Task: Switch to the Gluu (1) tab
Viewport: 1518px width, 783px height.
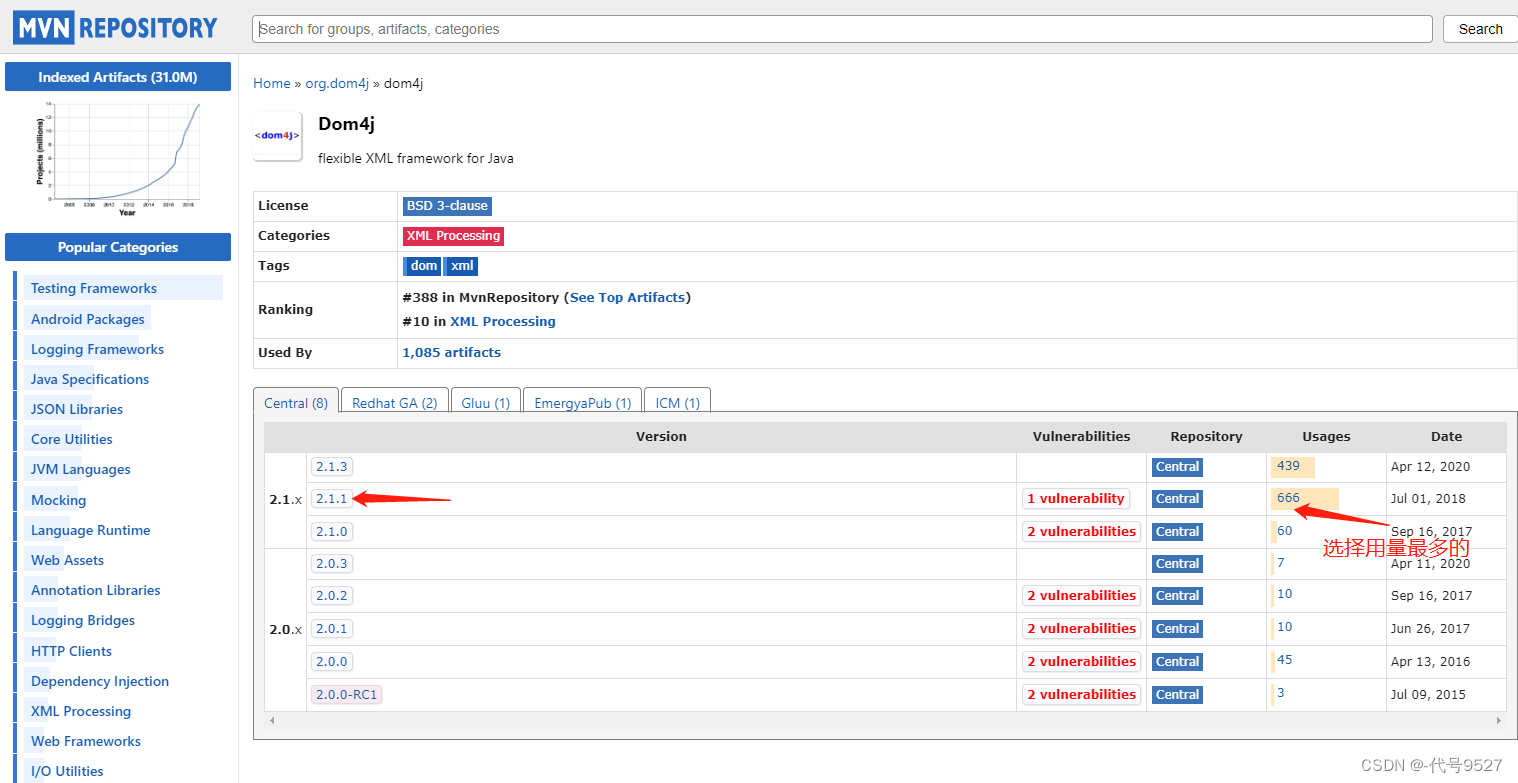Action: [486, 403]
